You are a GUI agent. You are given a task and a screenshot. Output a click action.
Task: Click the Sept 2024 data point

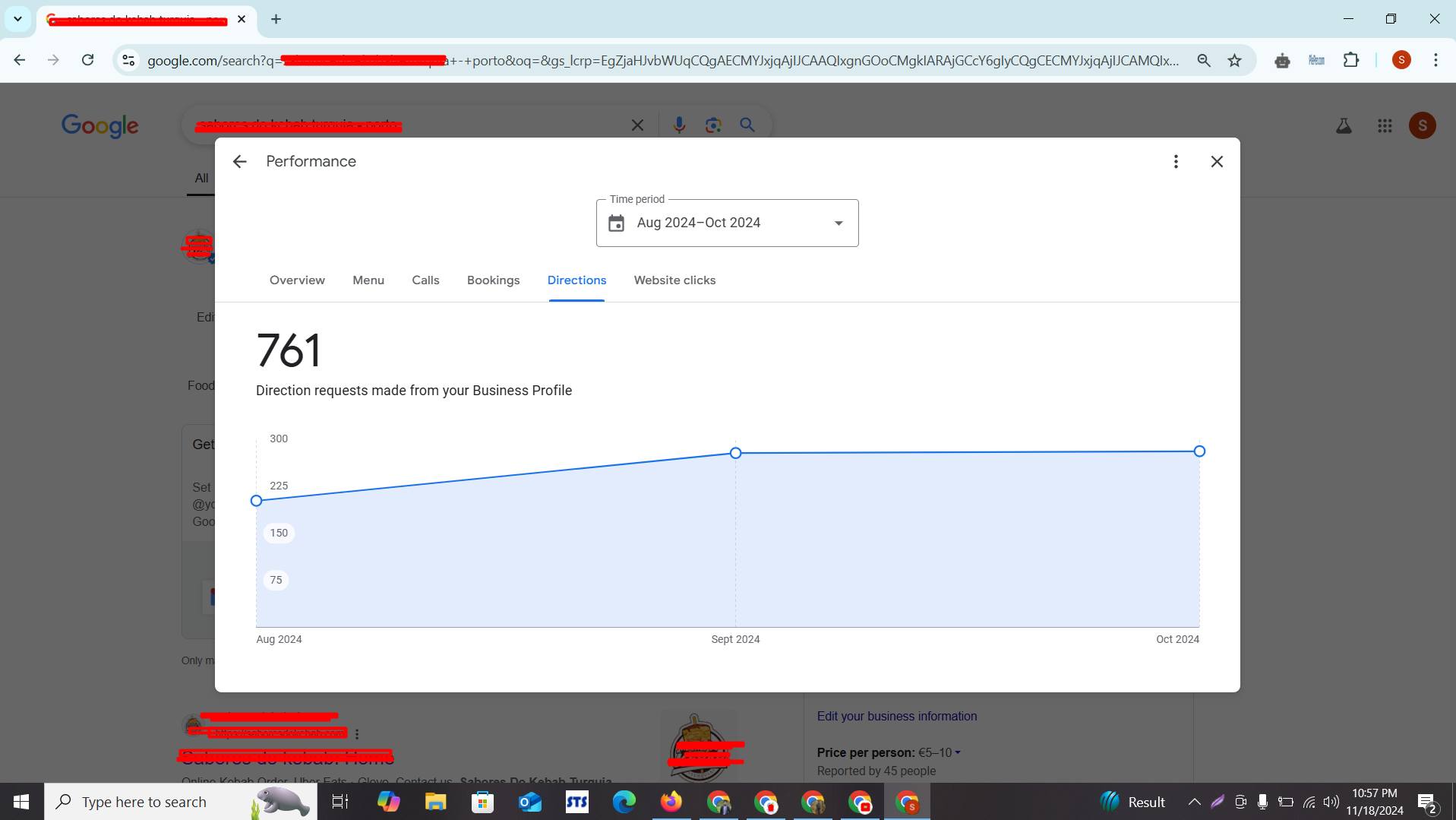735,453
